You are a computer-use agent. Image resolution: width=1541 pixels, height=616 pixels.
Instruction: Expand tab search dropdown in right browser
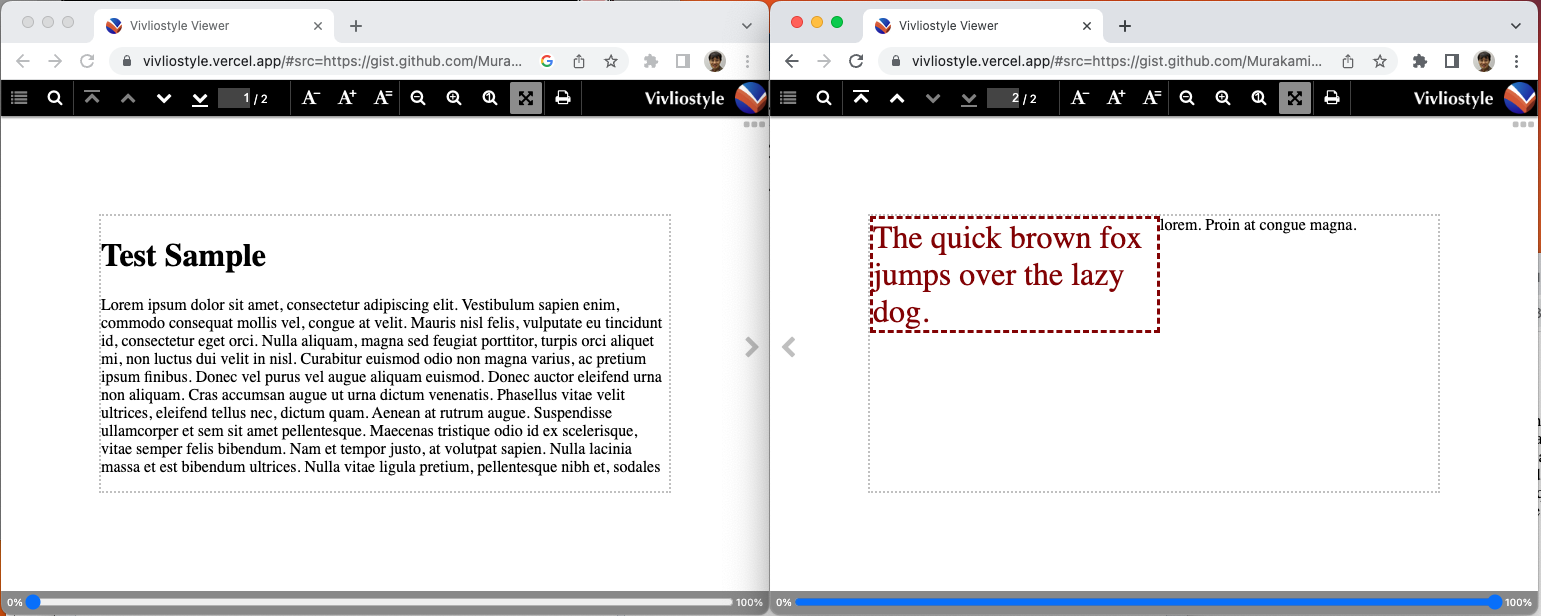[x=1516, y=26]
